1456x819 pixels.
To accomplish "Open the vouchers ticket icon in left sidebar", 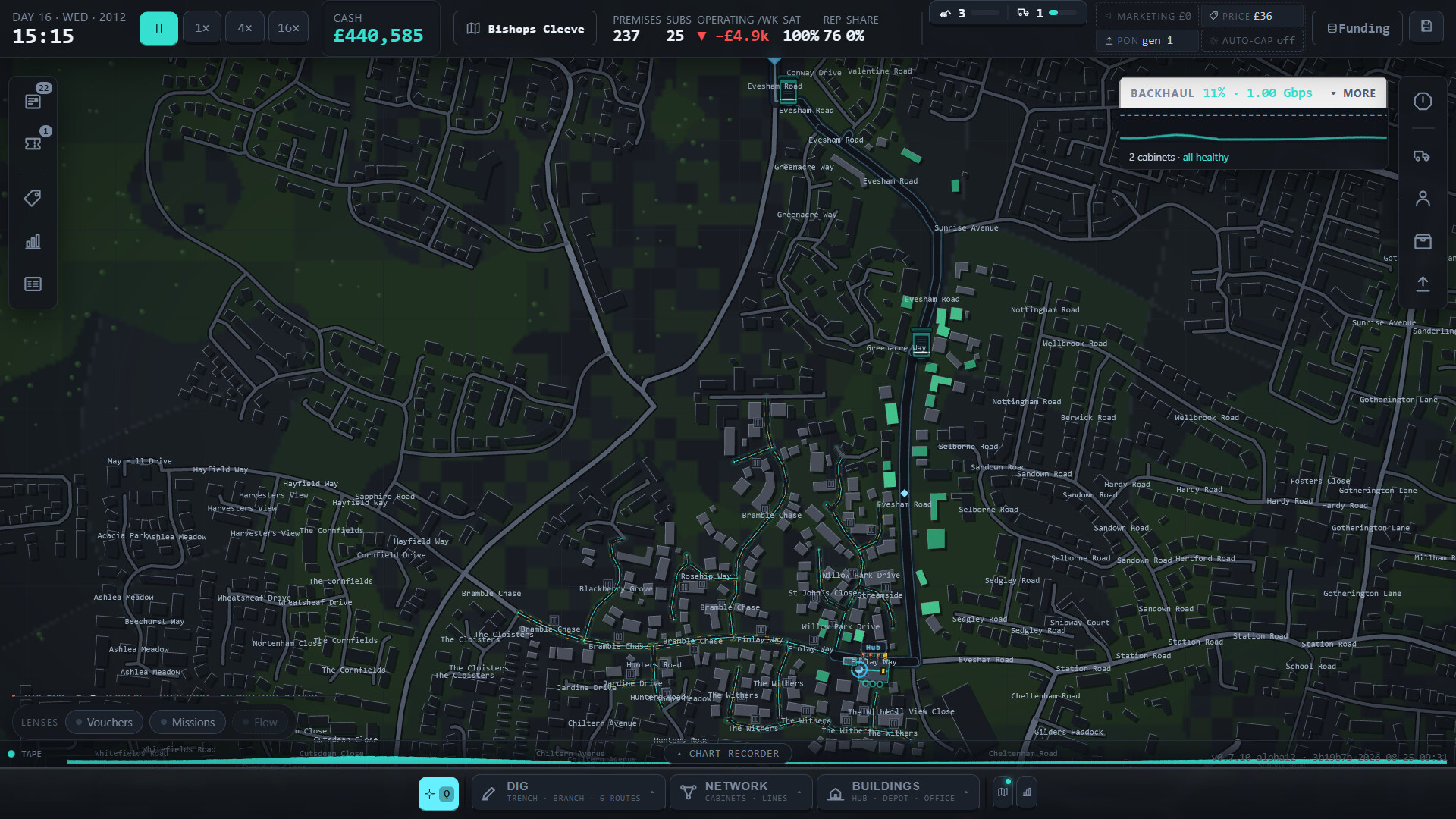I will pos(33,143).
